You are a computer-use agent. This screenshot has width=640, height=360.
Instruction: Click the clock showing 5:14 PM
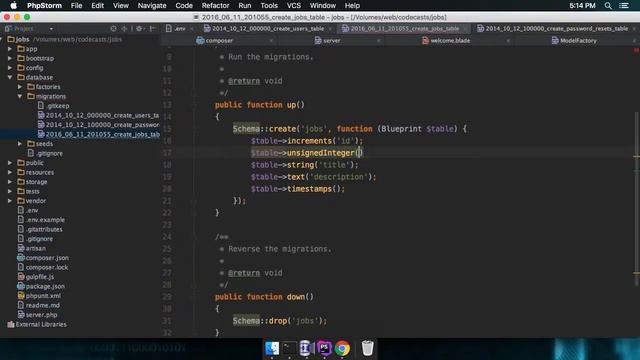(582, 5)
